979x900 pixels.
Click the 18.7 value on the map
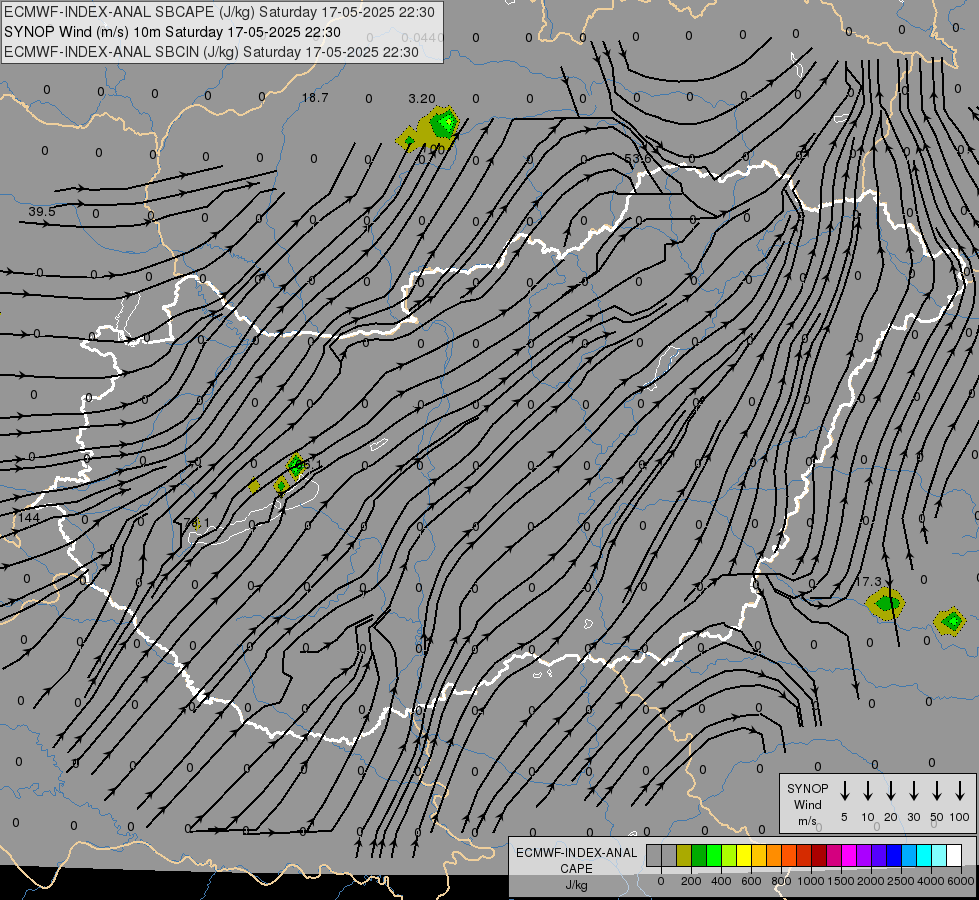[315, 98]
